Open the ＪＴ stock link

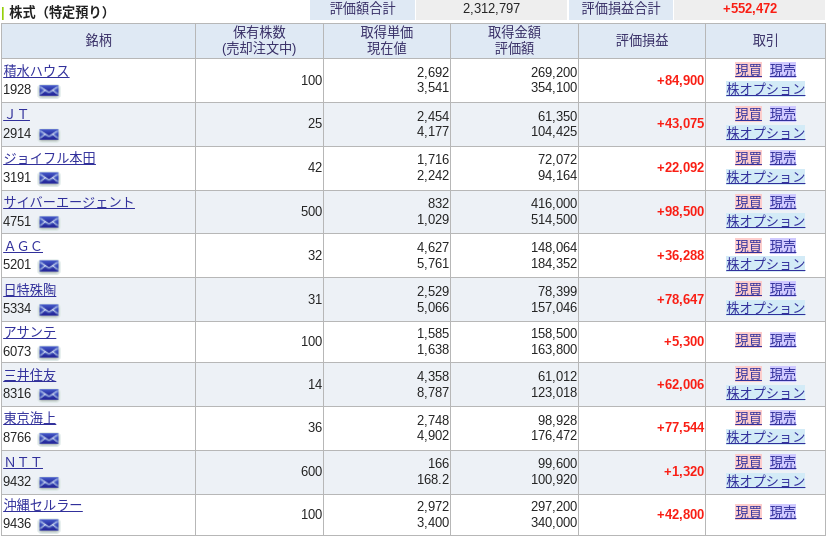[x=16, y=114]
